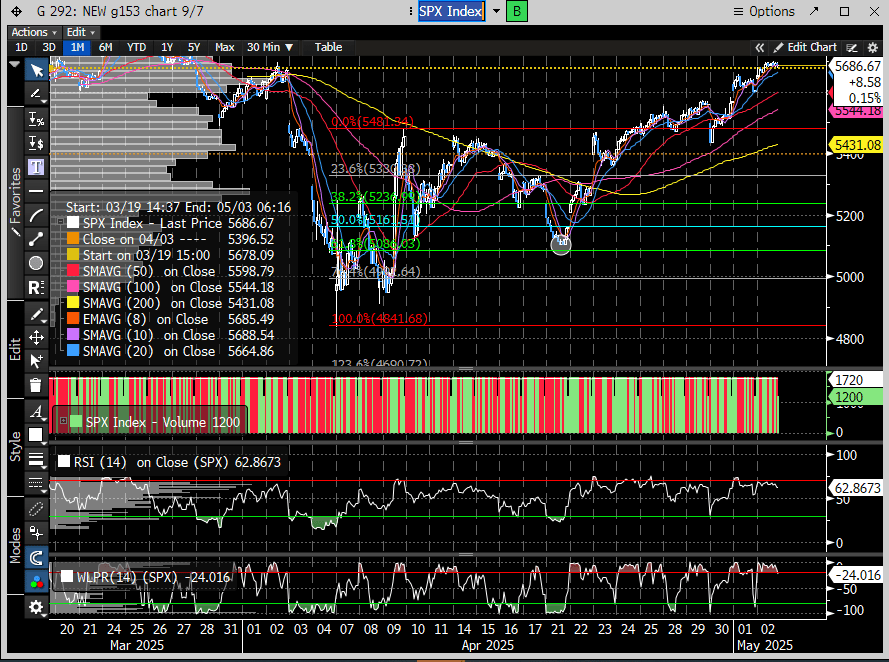Select the horizontal line tool

tap(36, 191)
